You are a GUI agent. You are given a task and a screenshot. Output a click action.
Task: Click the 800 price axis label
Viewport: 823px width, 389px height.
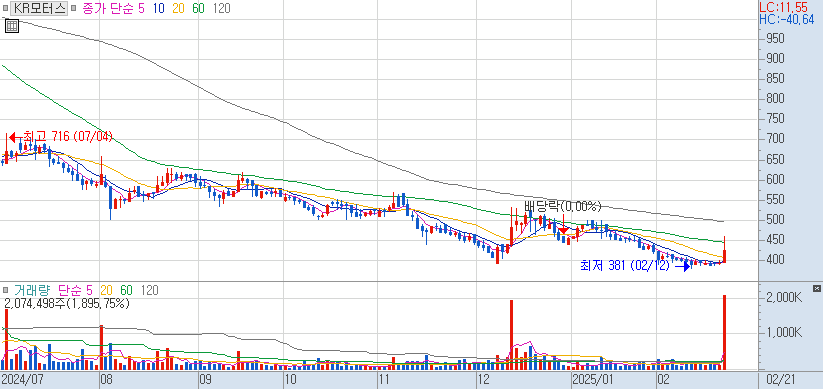[776, 99]
